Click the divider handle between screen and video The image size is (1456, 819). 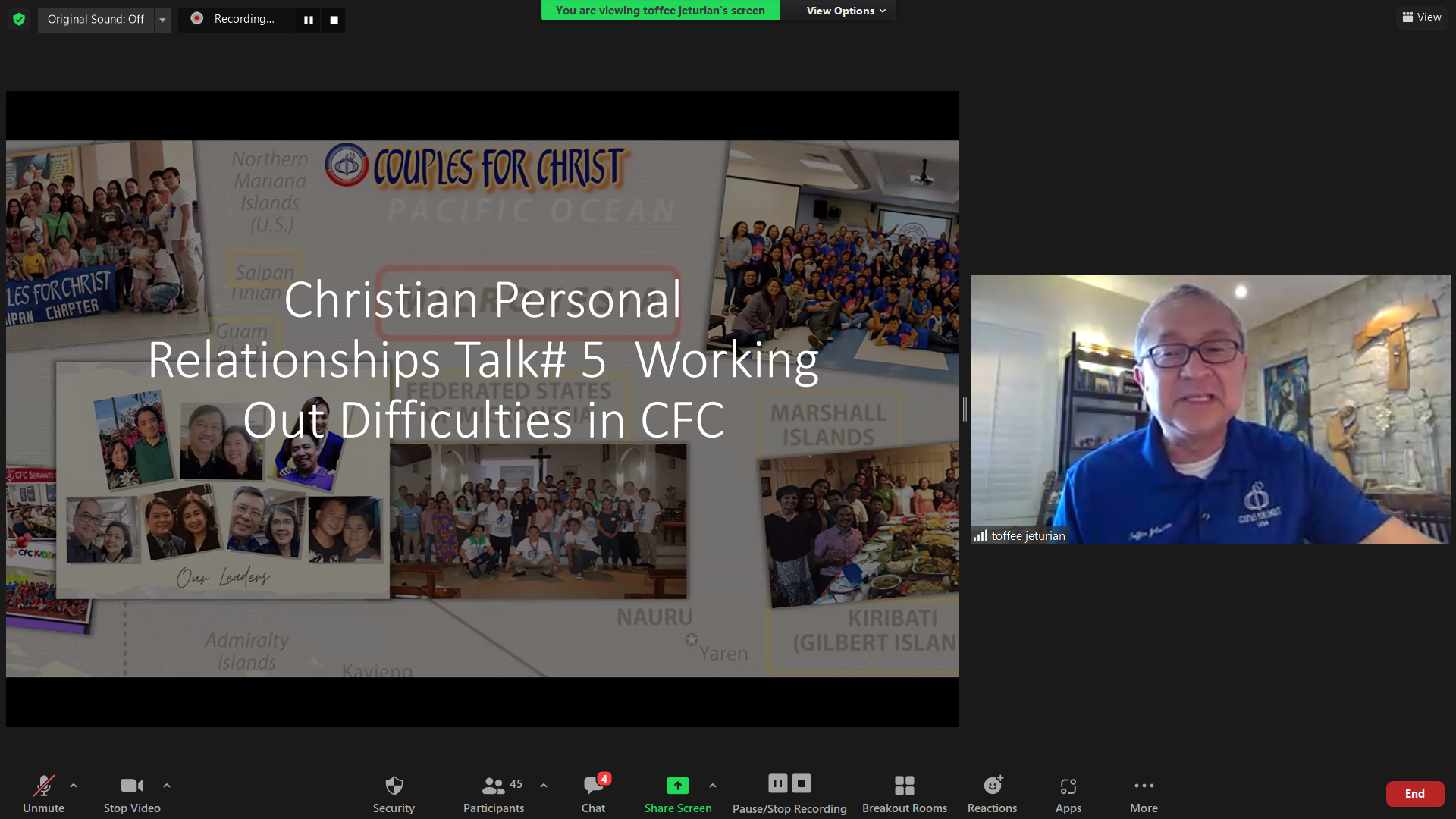click(965, 409)
